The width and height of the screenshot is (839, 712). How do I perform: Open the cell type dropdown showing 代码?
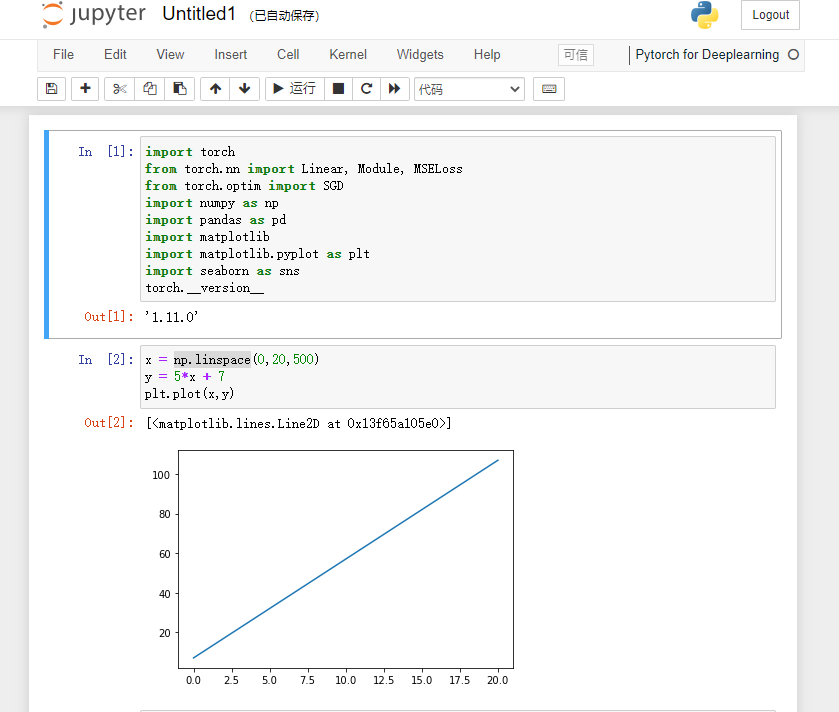coord(469,89)
